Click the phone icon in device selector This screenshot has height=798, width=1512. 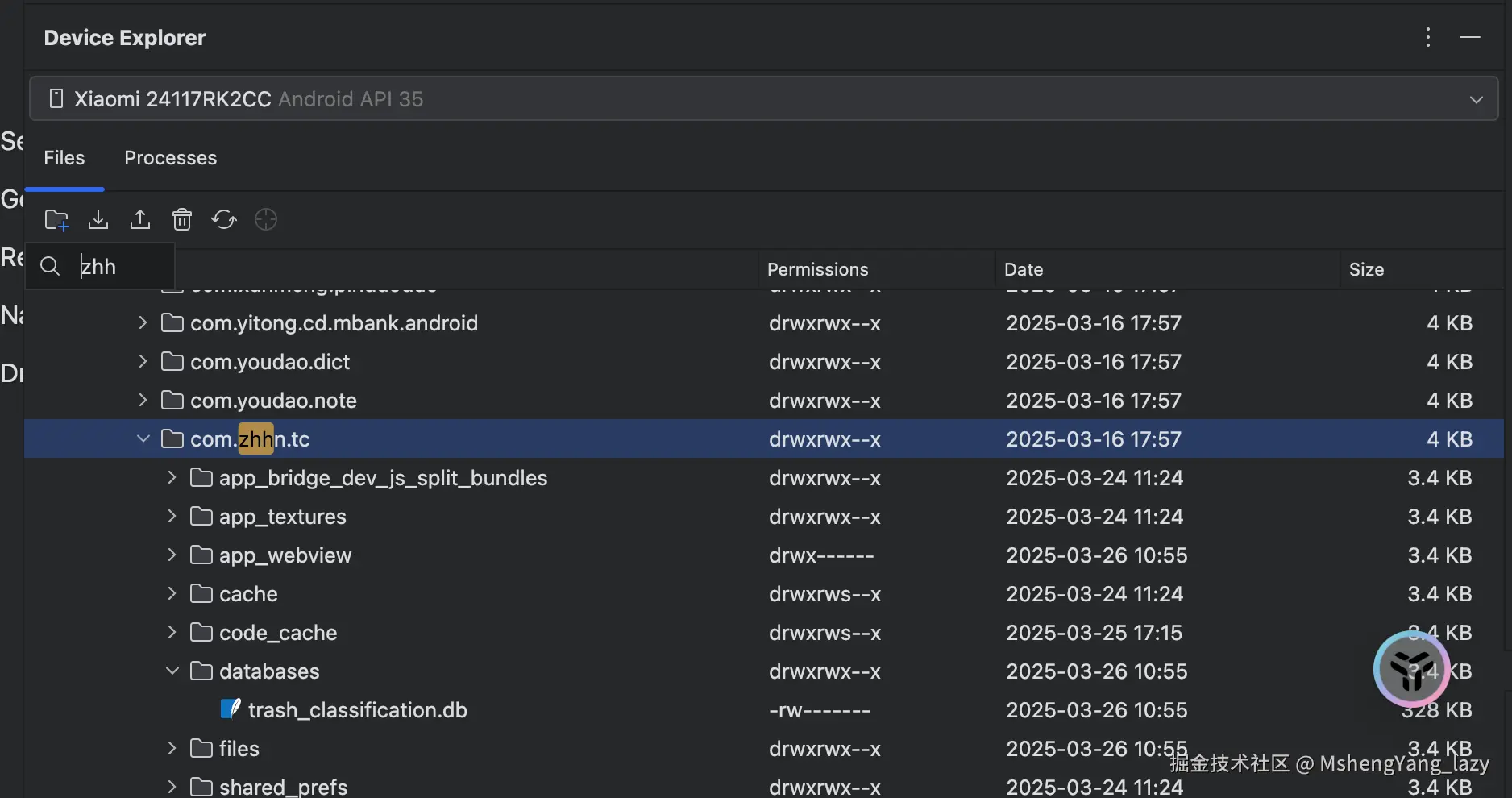tap(56, 98)
